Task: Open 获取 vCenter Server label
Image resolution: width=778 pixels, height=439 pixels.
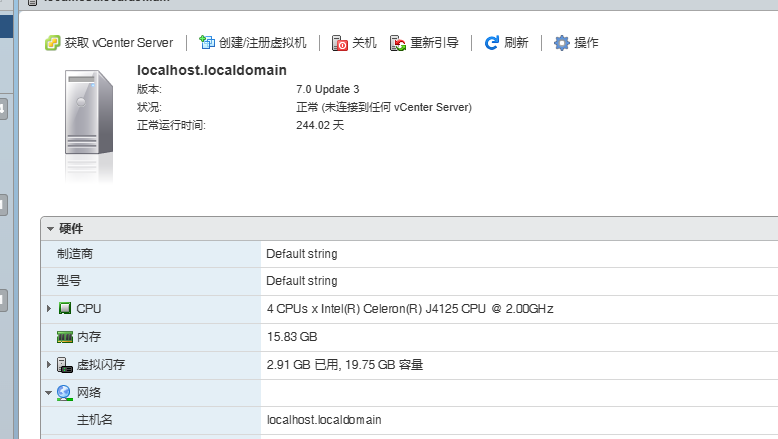Action: tap(119, 43)
